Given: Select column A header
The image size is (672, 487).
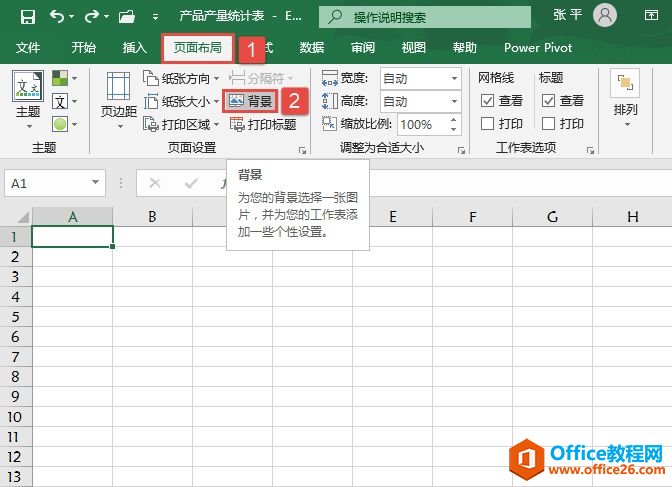Looking at the screenshot, I should (72, 217).
